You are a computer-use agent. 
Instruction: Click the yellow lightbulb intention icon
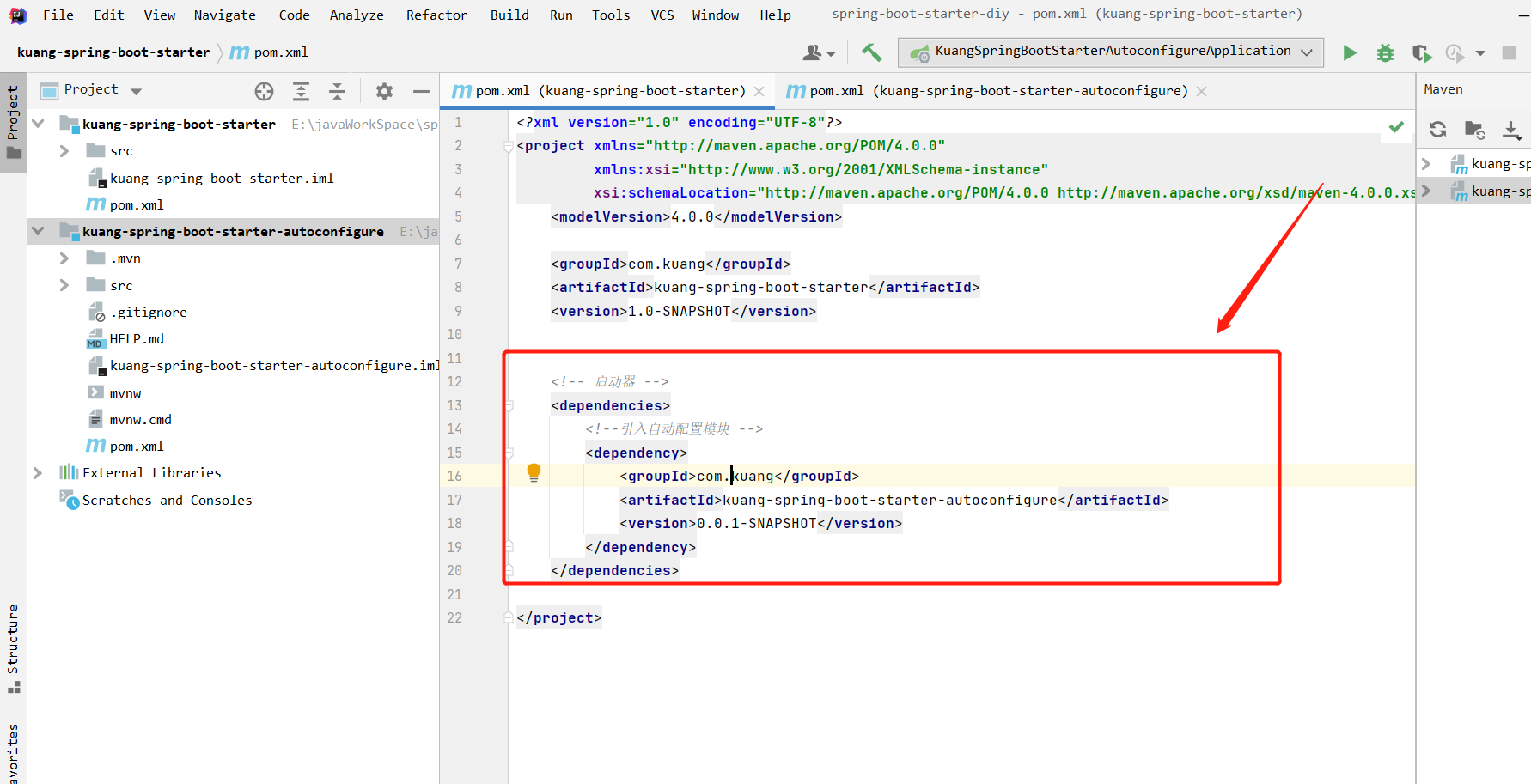(x=534, y=472)
